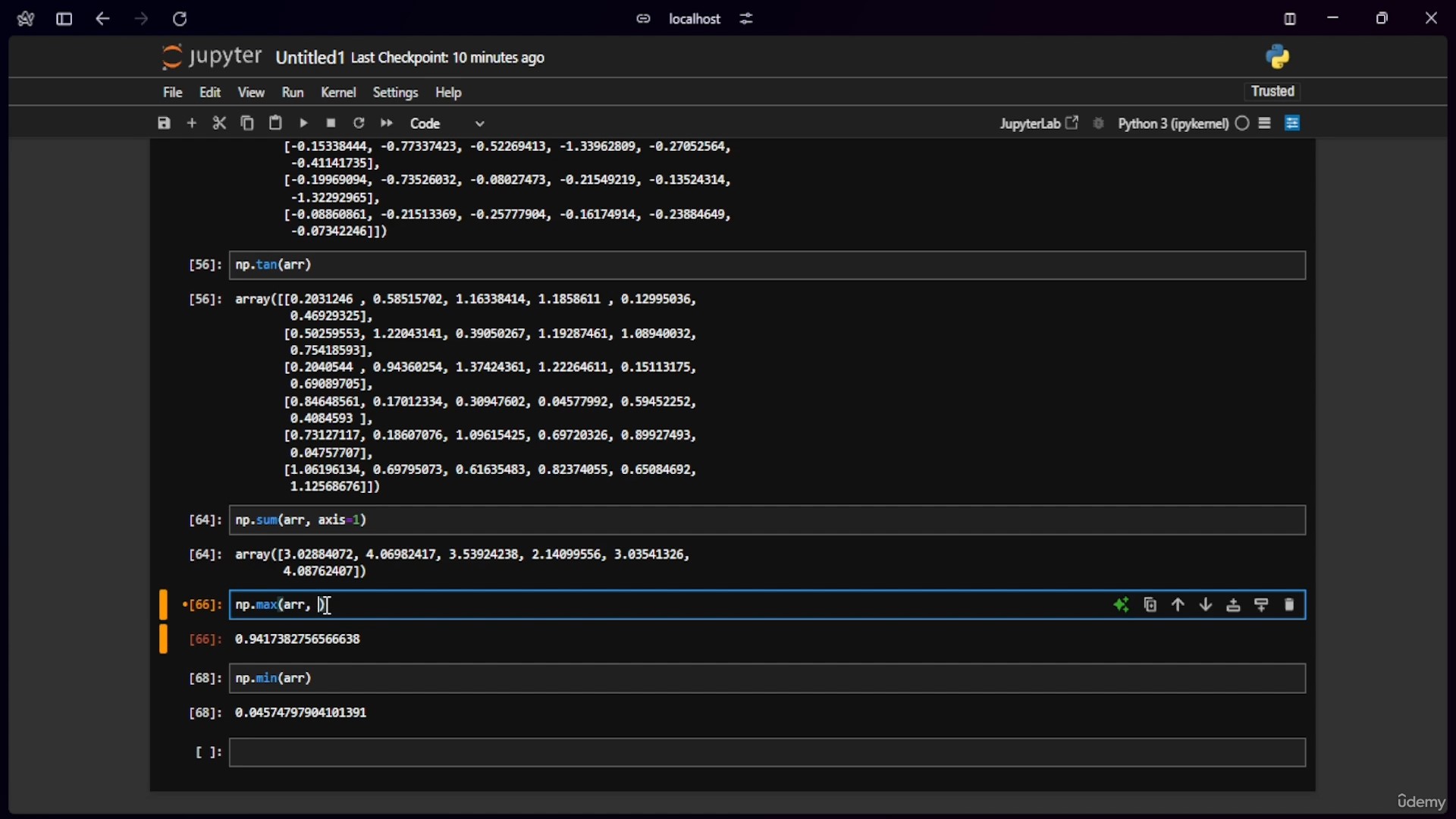Open the Settings menu
This screenshot has width=1456, height=819.
click(x=396, y=93)
